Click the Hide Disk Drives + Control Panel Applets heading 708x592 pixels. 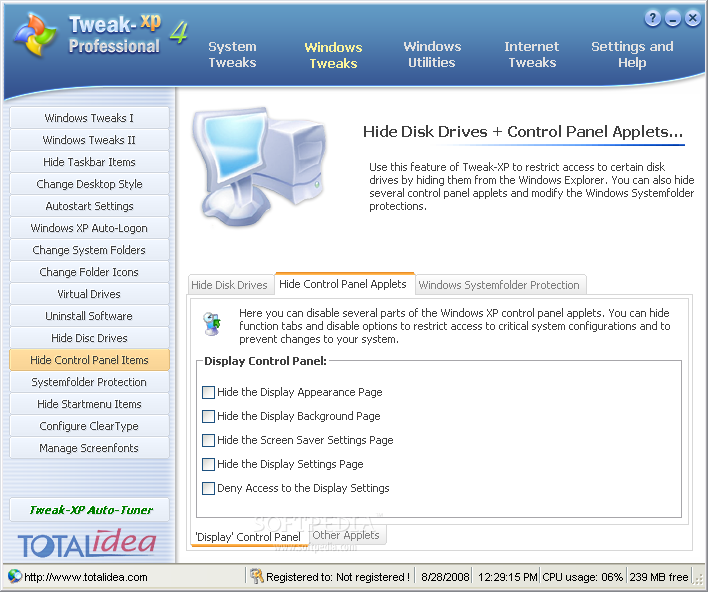[x=523, y=132]
